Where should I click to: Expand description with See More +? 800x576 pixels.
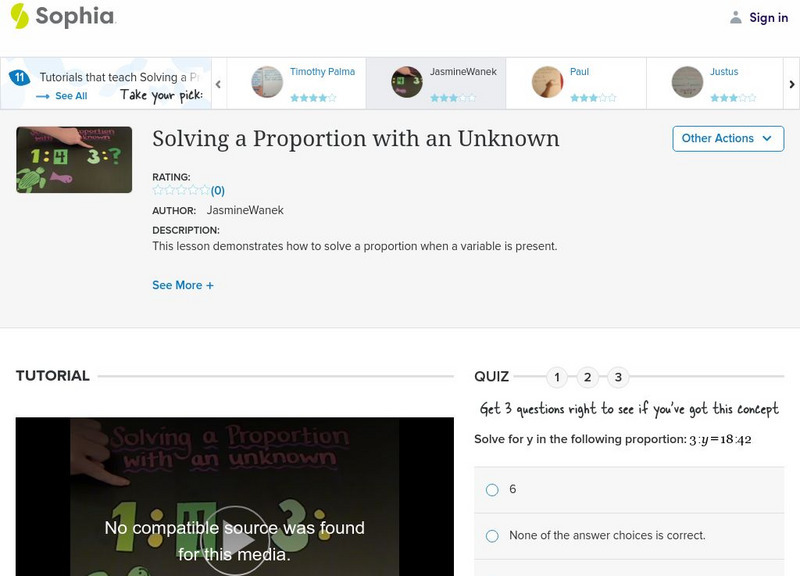[183, 285]
